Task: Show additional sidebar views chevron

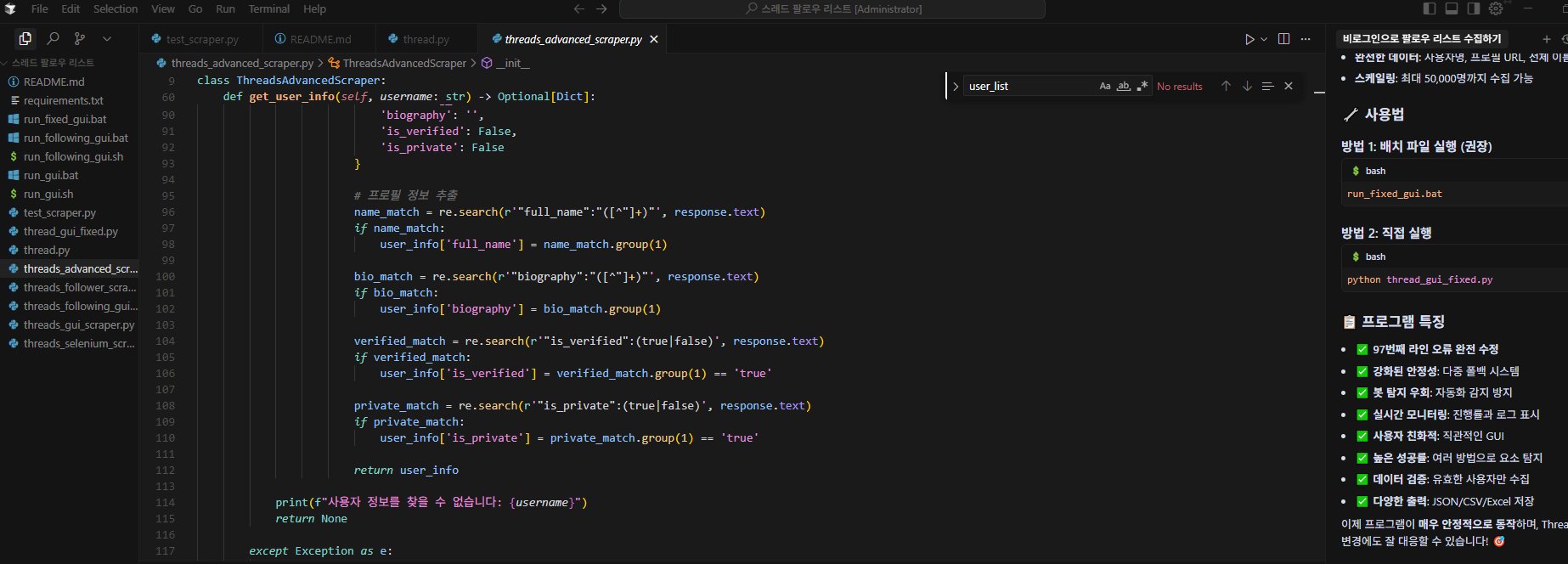Action: tap(107, 38)
